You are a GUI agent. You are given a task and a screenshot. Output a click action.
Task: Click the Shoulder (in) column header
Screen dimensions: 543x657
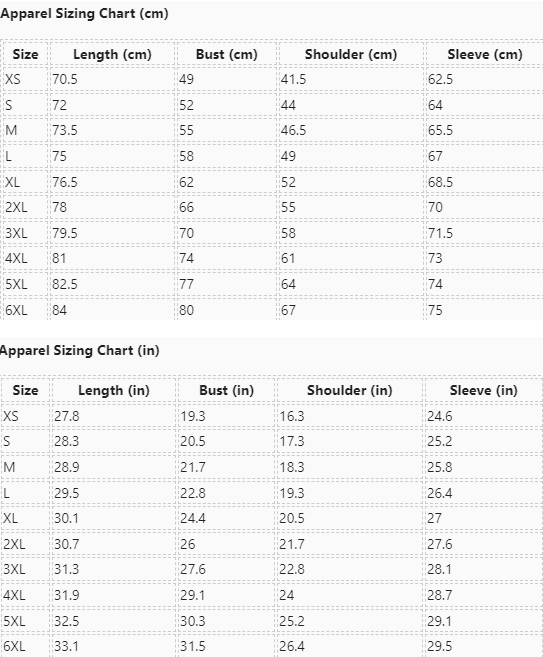(349, 391)
